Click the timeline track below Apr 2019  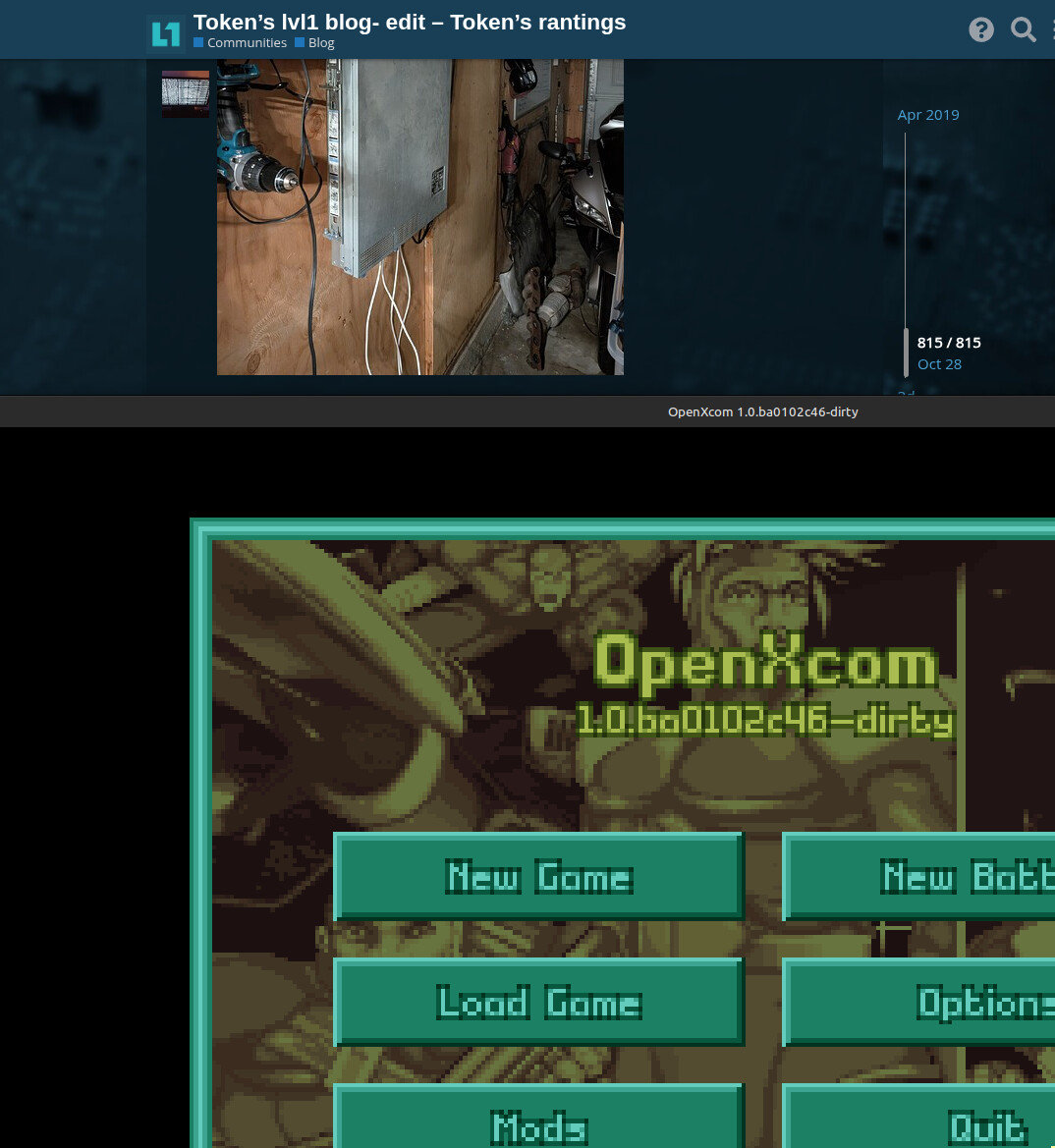click(906, 226)
